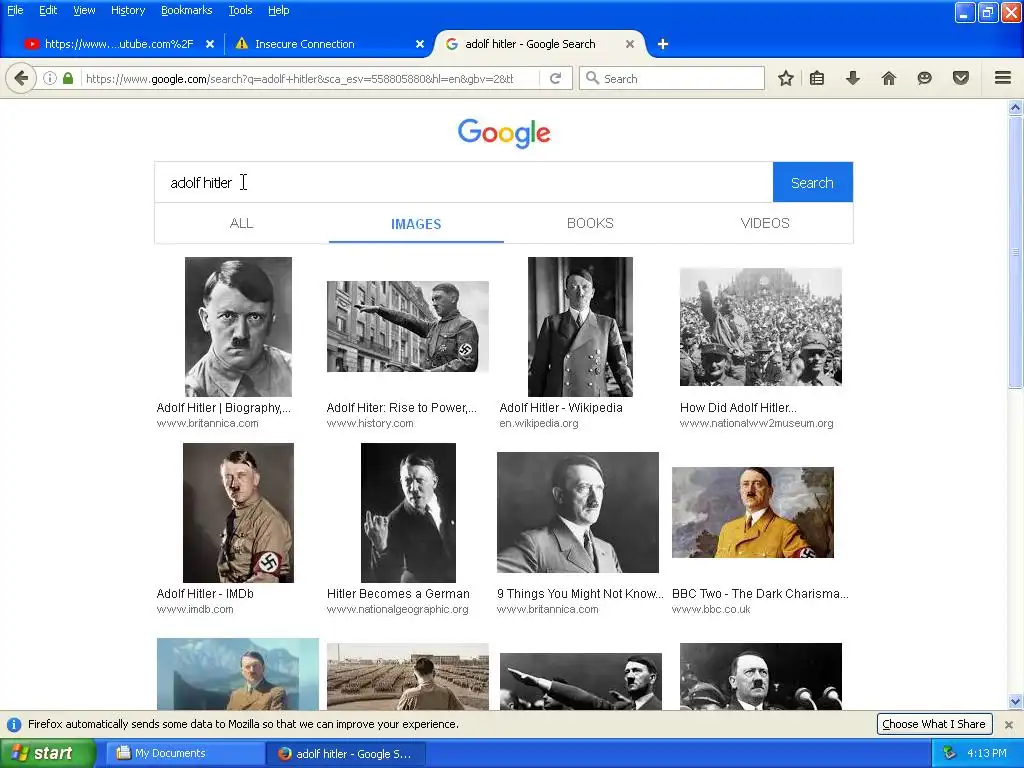Click the browser back arrow button
The image size is (1024, 768).
(x=21, y=78)
